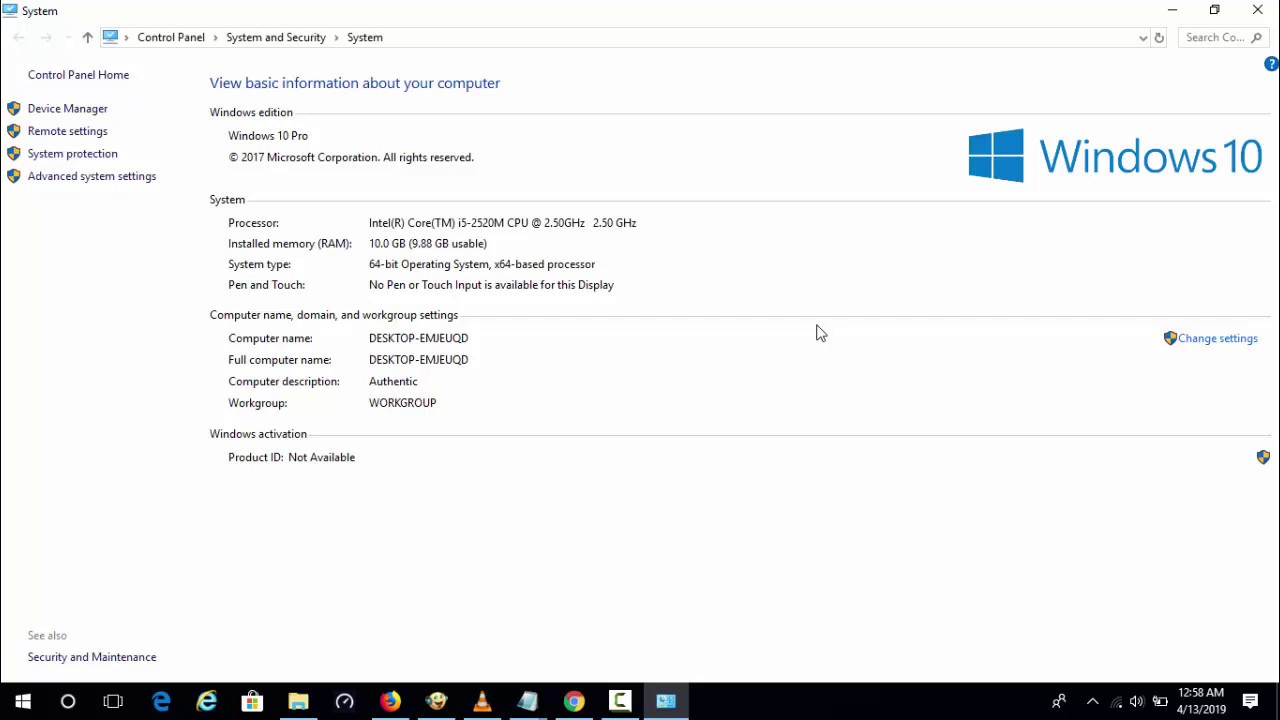The width and height of the screenshot is (1280, 720).
Task: Click the shield icon in Windows activation row
Action: tap(1263, 457)
